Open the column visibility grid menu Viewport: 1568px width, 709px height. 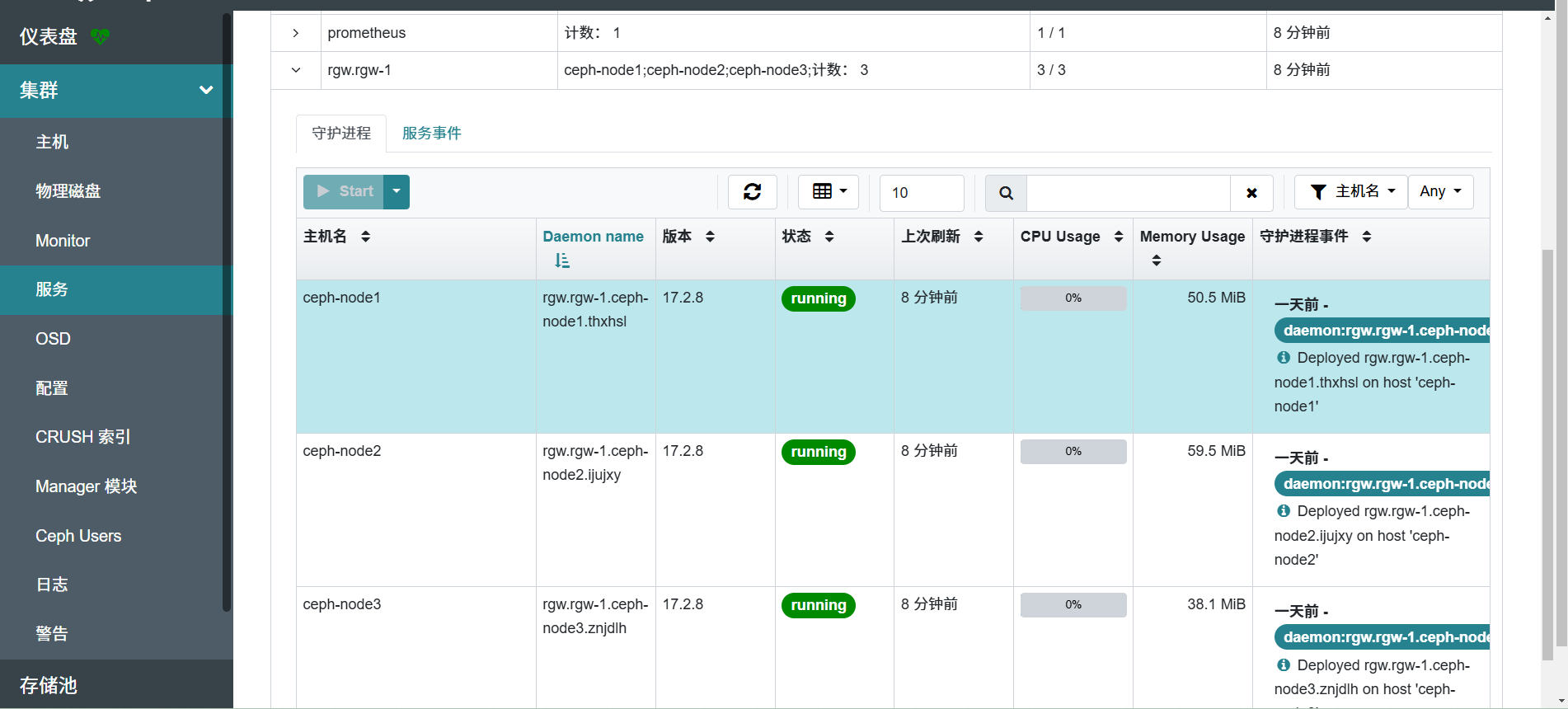click(x=829, y=192)
